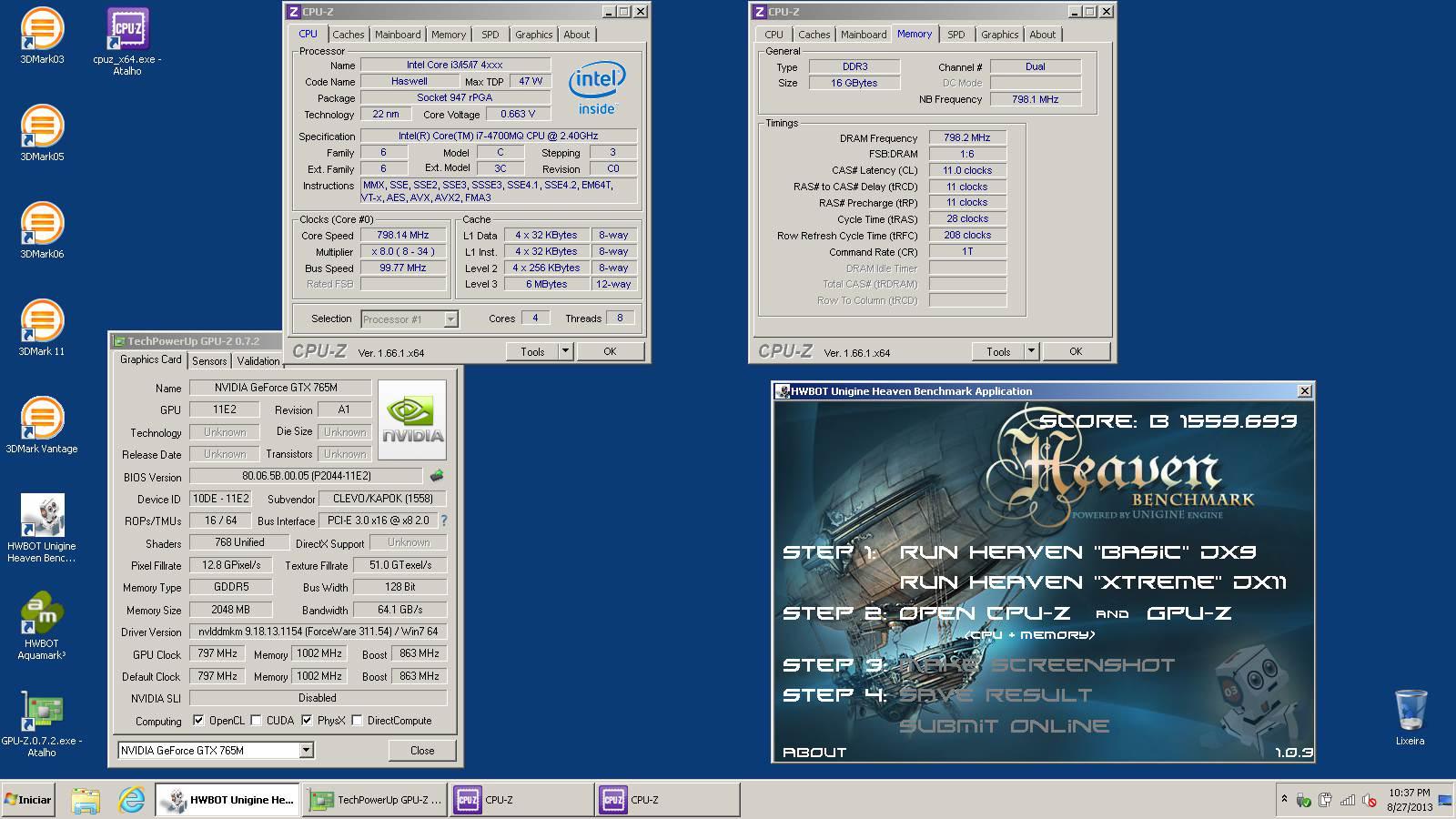Close the HWBOT Heaven Benchmark window

point(1304,391)
